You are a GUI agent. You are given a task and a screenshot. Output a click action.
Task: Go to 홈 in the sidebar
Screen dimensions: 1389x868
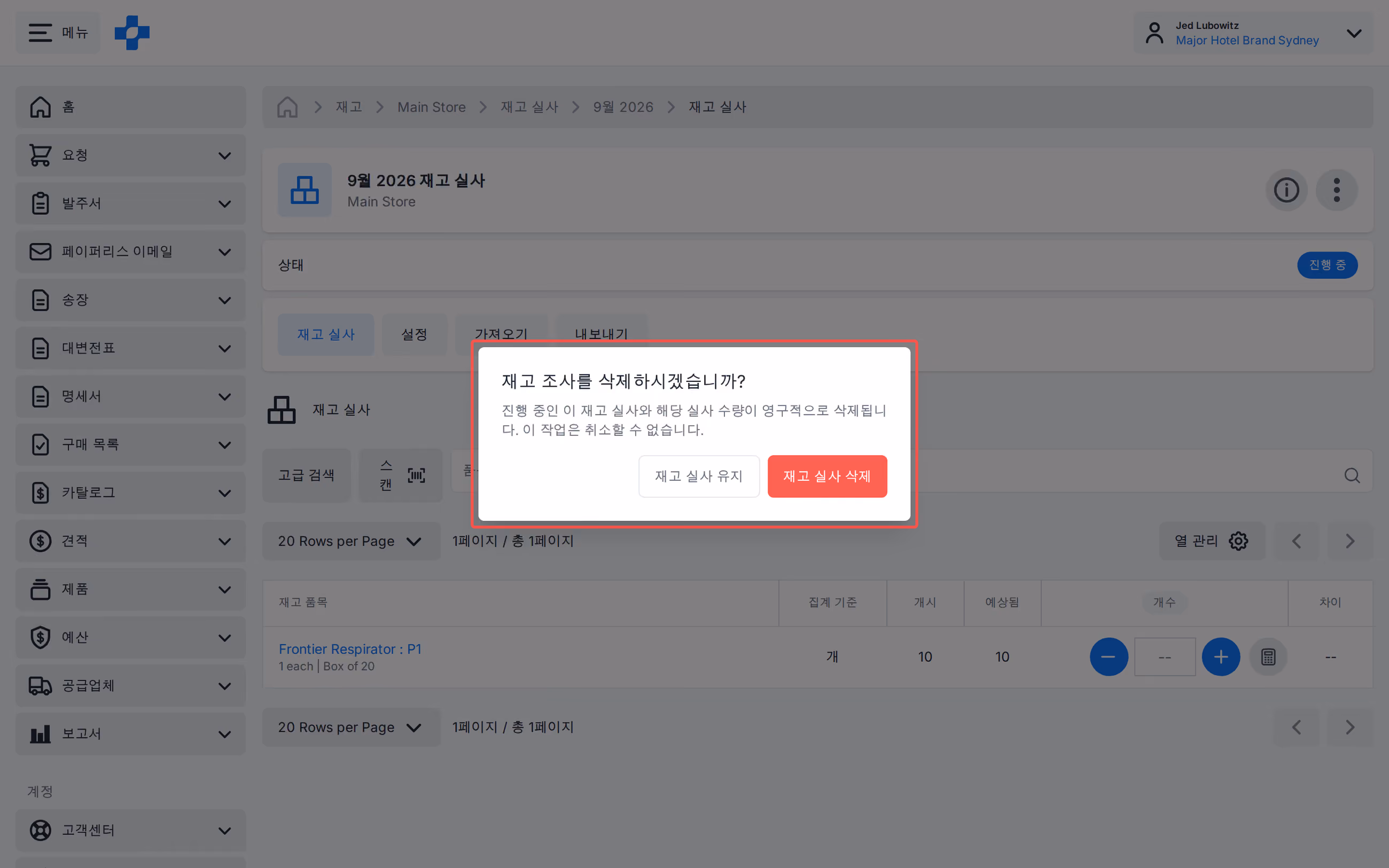click(x=130, y=107)
